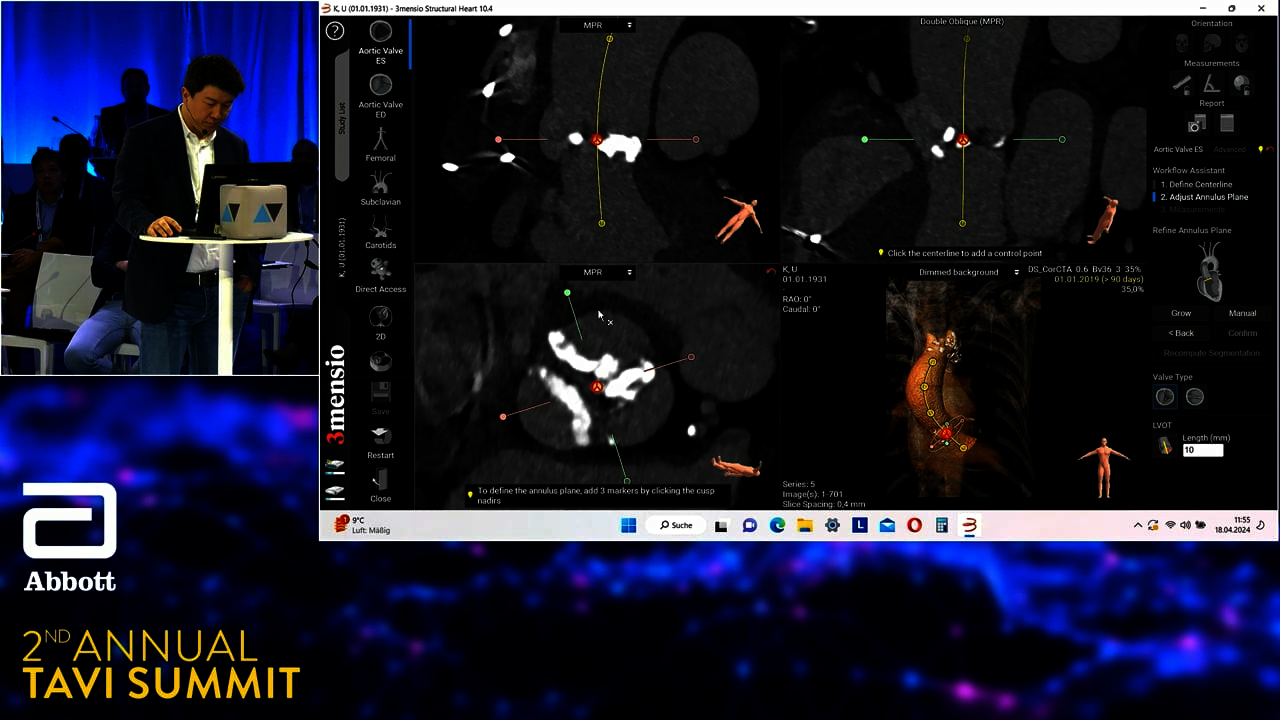Click the < Back button
The height and width of the screenshot is (720, 1280).
click(1181, 333)
